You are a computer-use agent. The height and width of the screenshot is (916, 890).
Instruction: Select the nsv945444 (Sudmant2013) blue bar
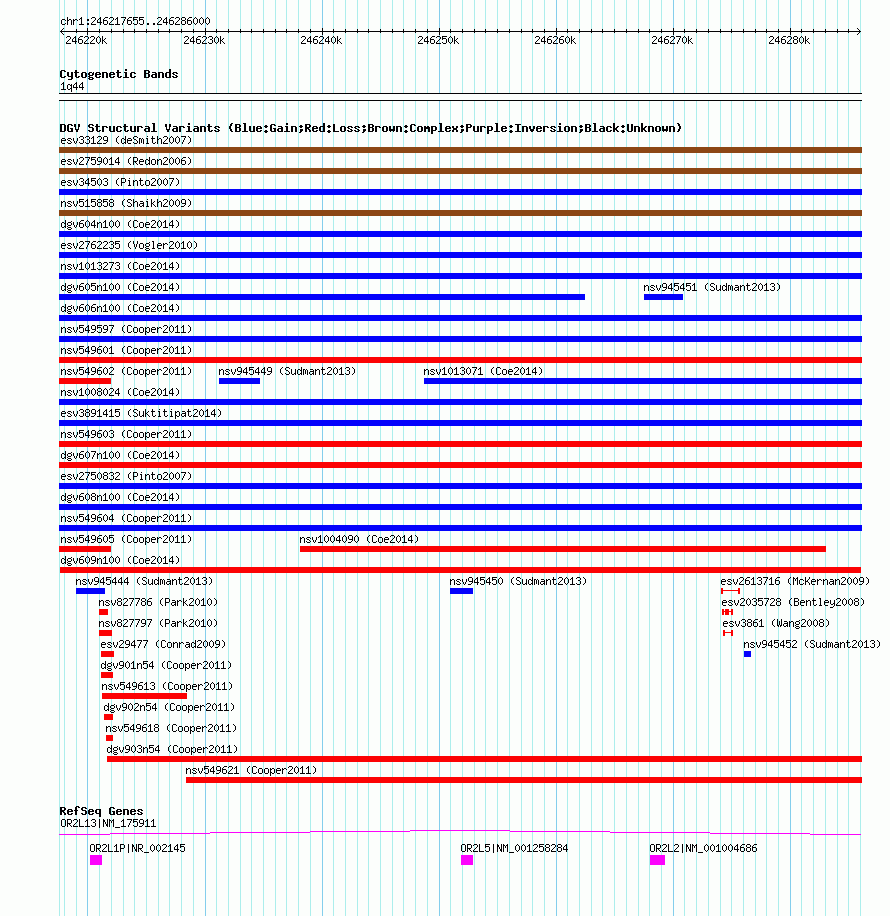click(x=91, y=592)
